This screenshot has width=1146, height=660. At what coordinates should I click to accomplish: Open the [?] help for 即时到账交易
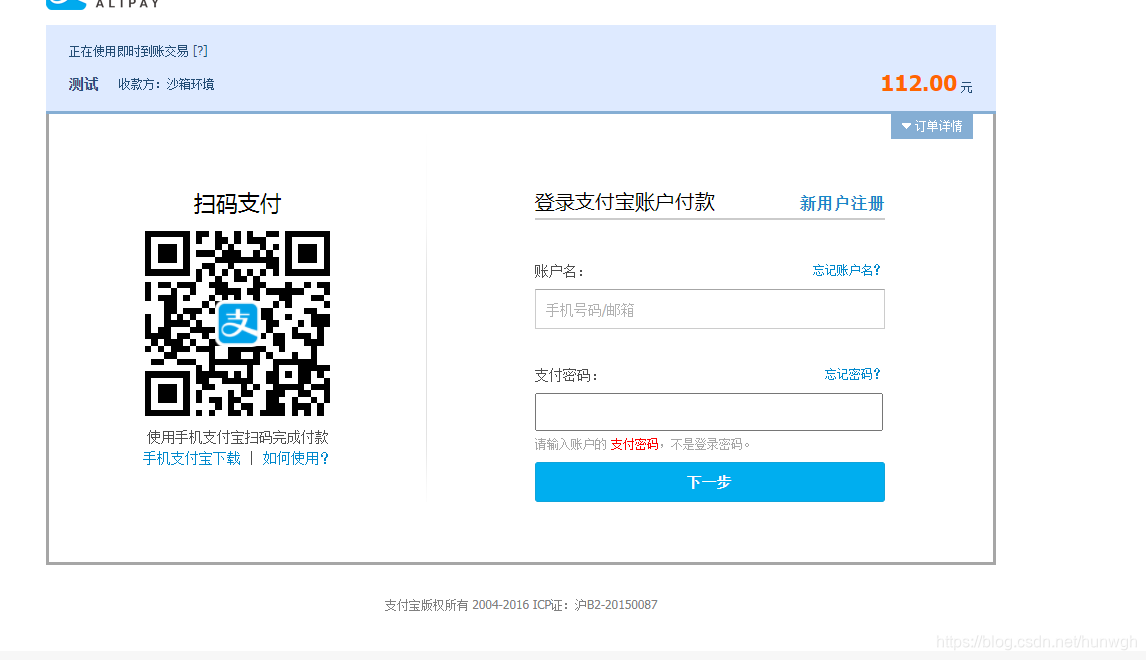point(200,51)
